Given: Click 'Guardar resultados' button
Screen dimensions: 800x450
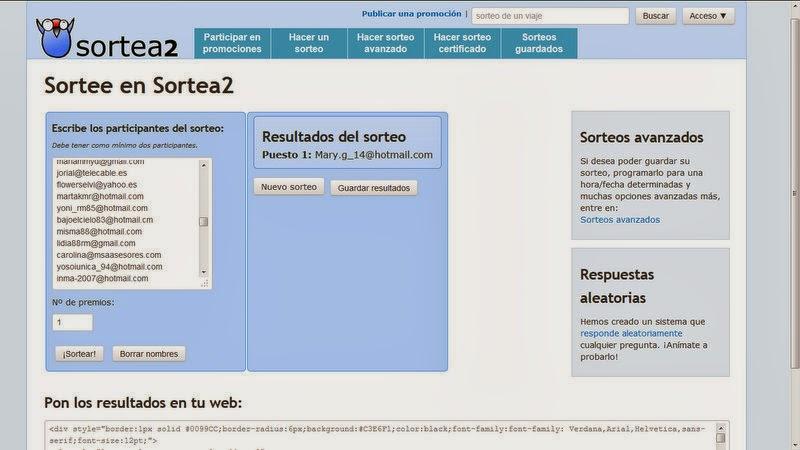Looking at the screenshot, I should pyautogui.click(x=374, y=188).
